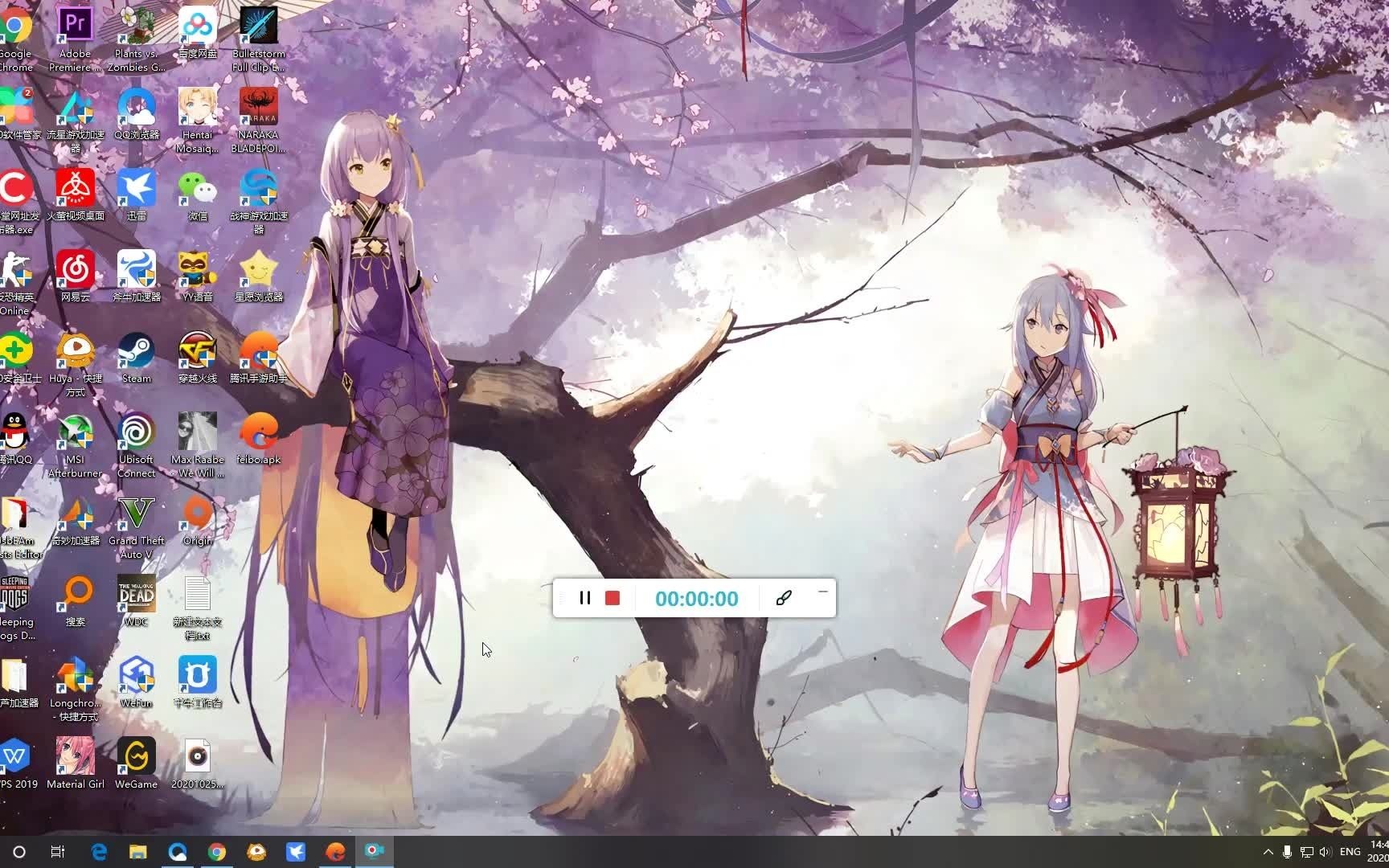Launch NARAKA BLADEPOINT shortcut
This screenshot has height=868, width=1389.
259,119
